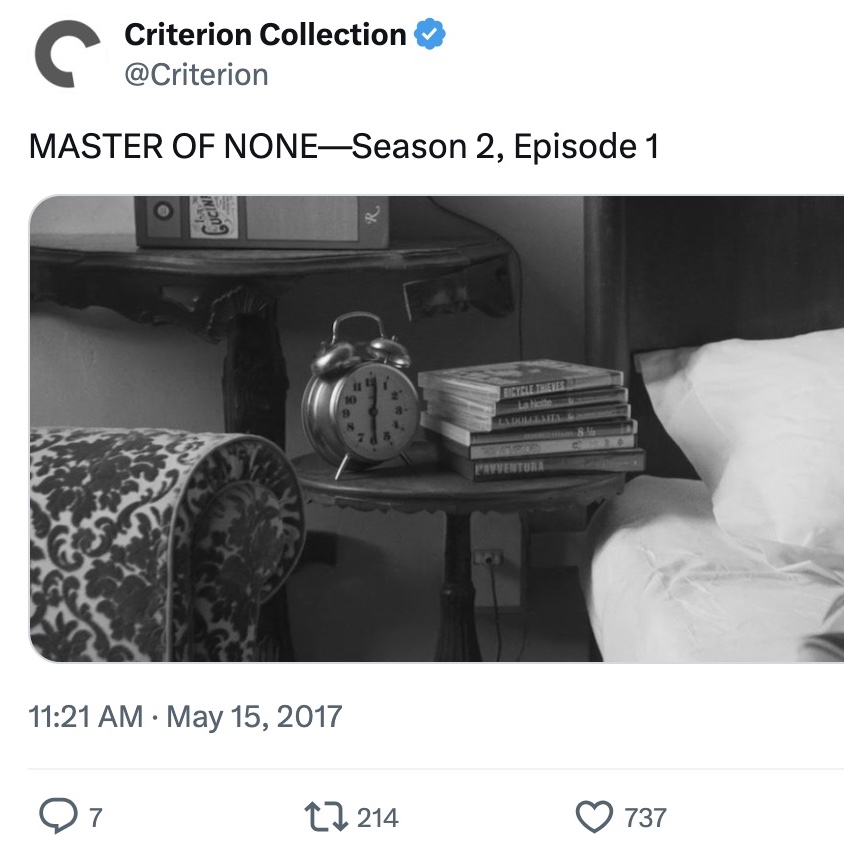844x858 pixels.
Task: Click the blue verified badge
Action: [430, 34]
